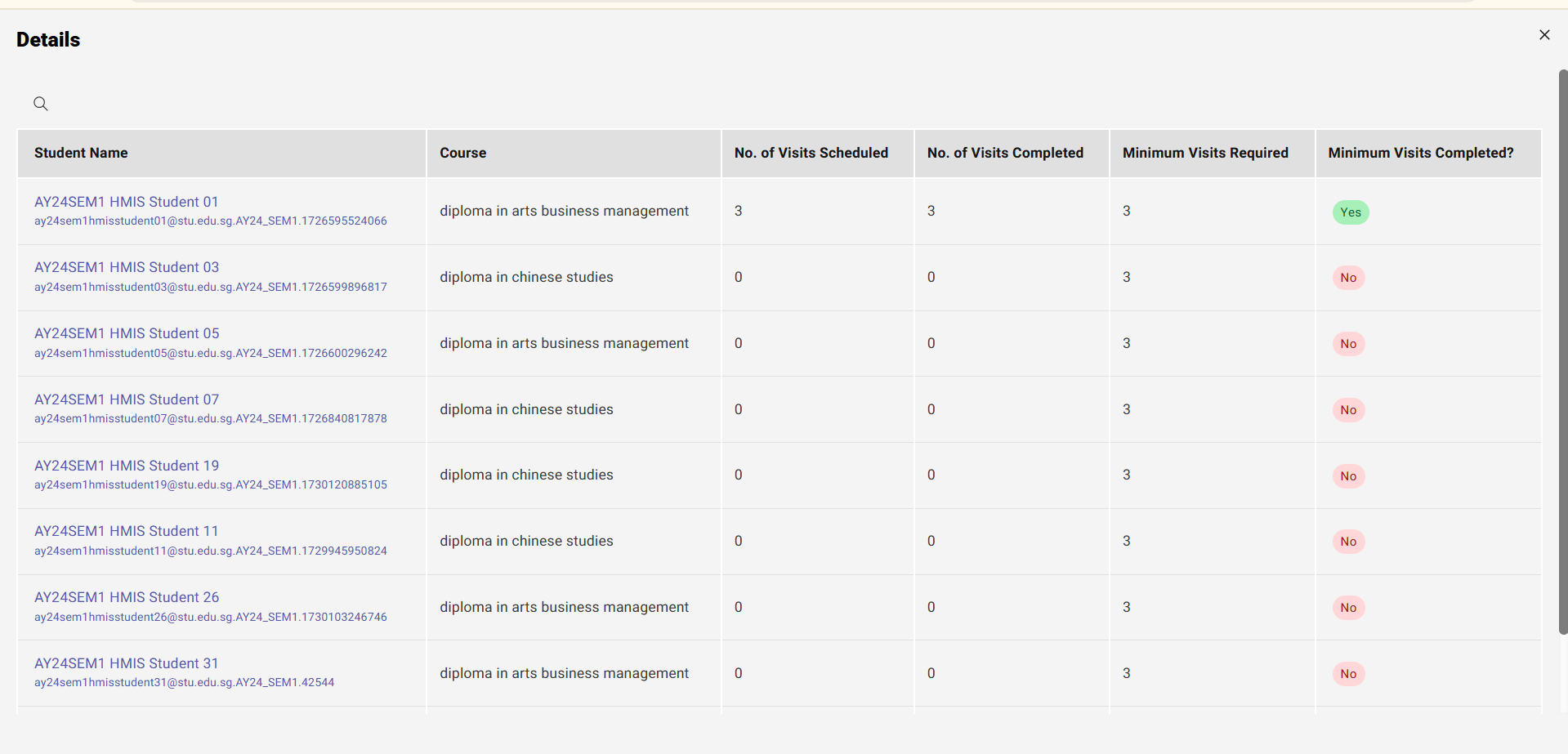Close the Details panel
1568x754 pixels.
(1543, 35)
